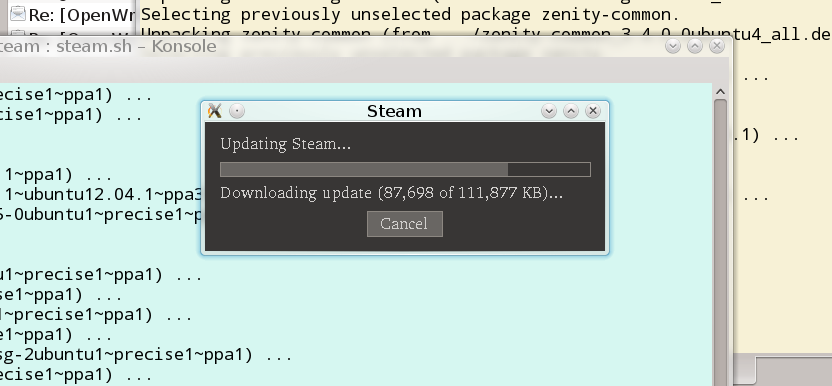Click the Konsole scrollbar up arrow
Screen dimensions: 832x386
720,92
